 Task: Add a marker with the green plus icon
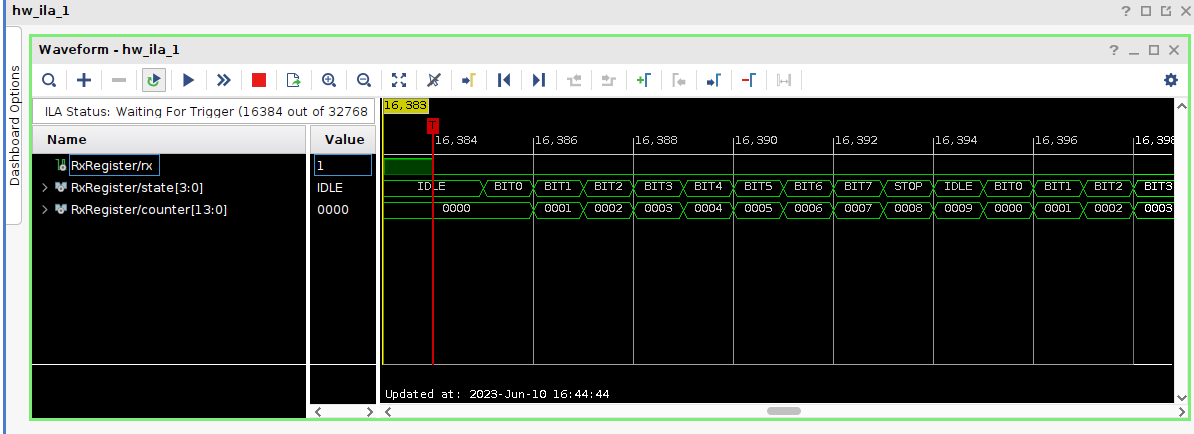643,80
